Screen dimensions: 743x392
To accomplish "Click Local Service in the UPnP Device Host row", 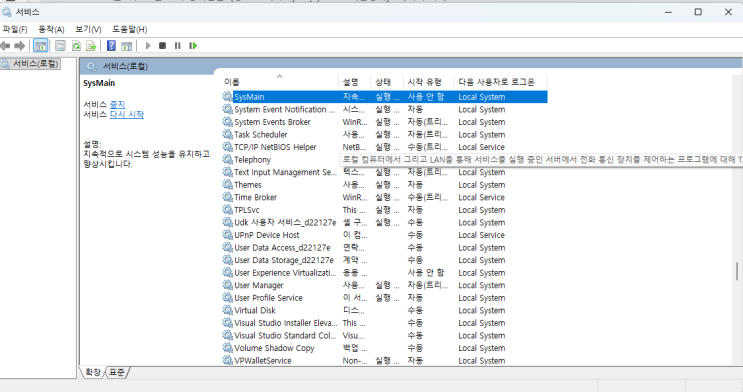I will pyautogui.click(x=481, y=235).
